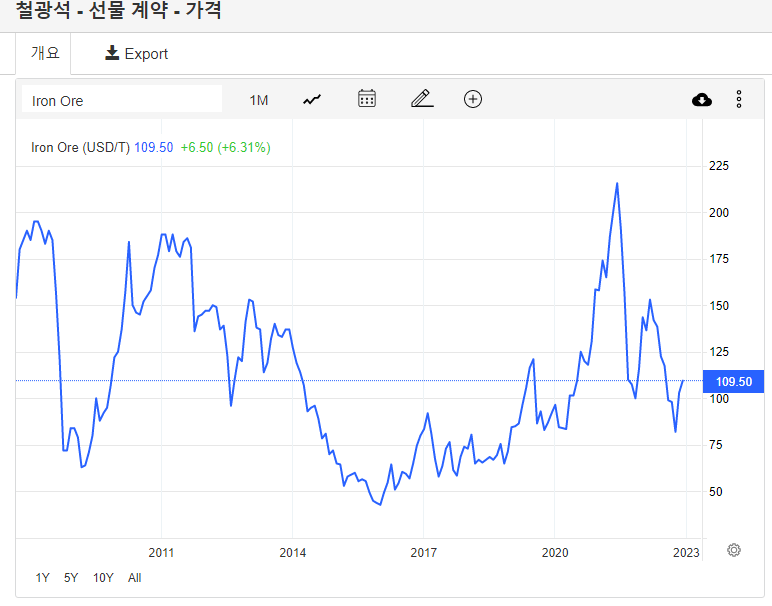Click the 175 y-axis label

click(718, 259)
